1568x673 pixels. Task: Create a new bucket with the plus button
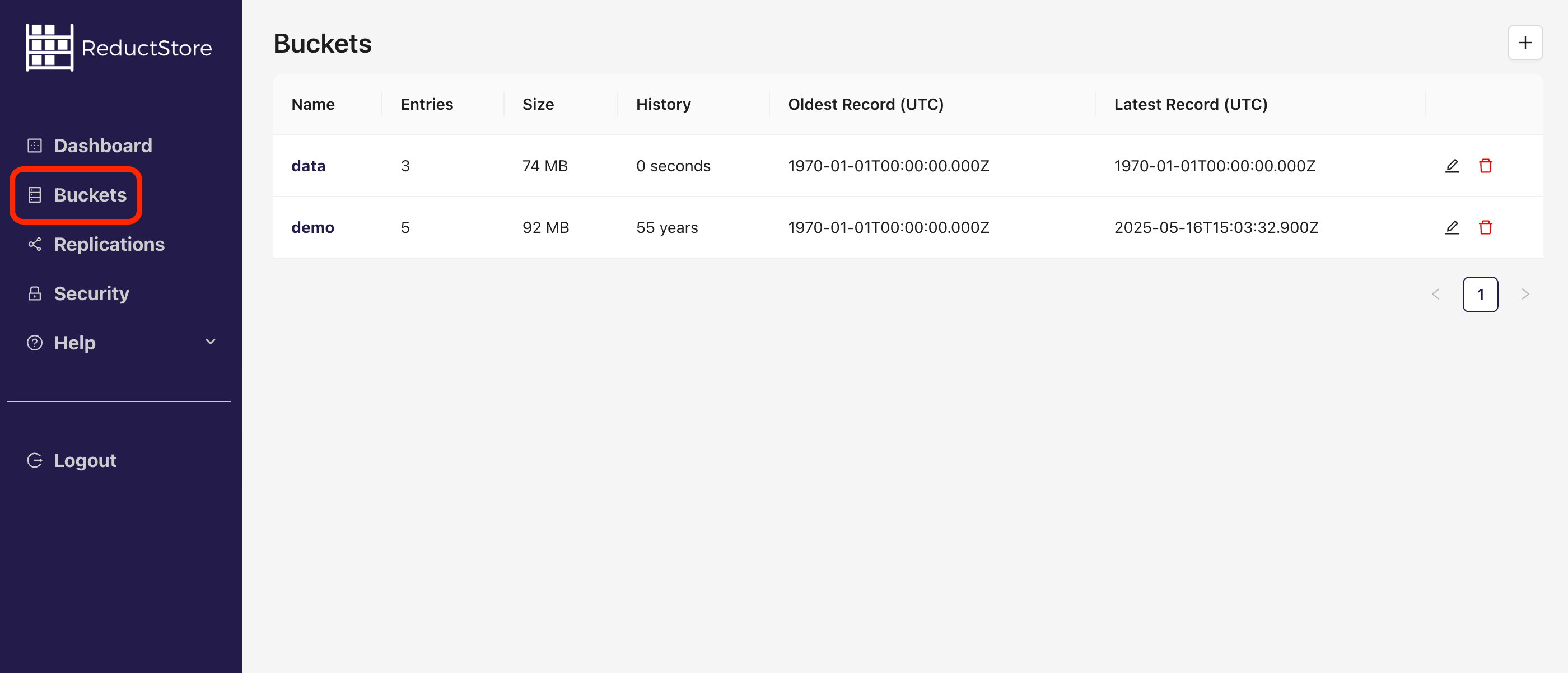coord(1525,42)
